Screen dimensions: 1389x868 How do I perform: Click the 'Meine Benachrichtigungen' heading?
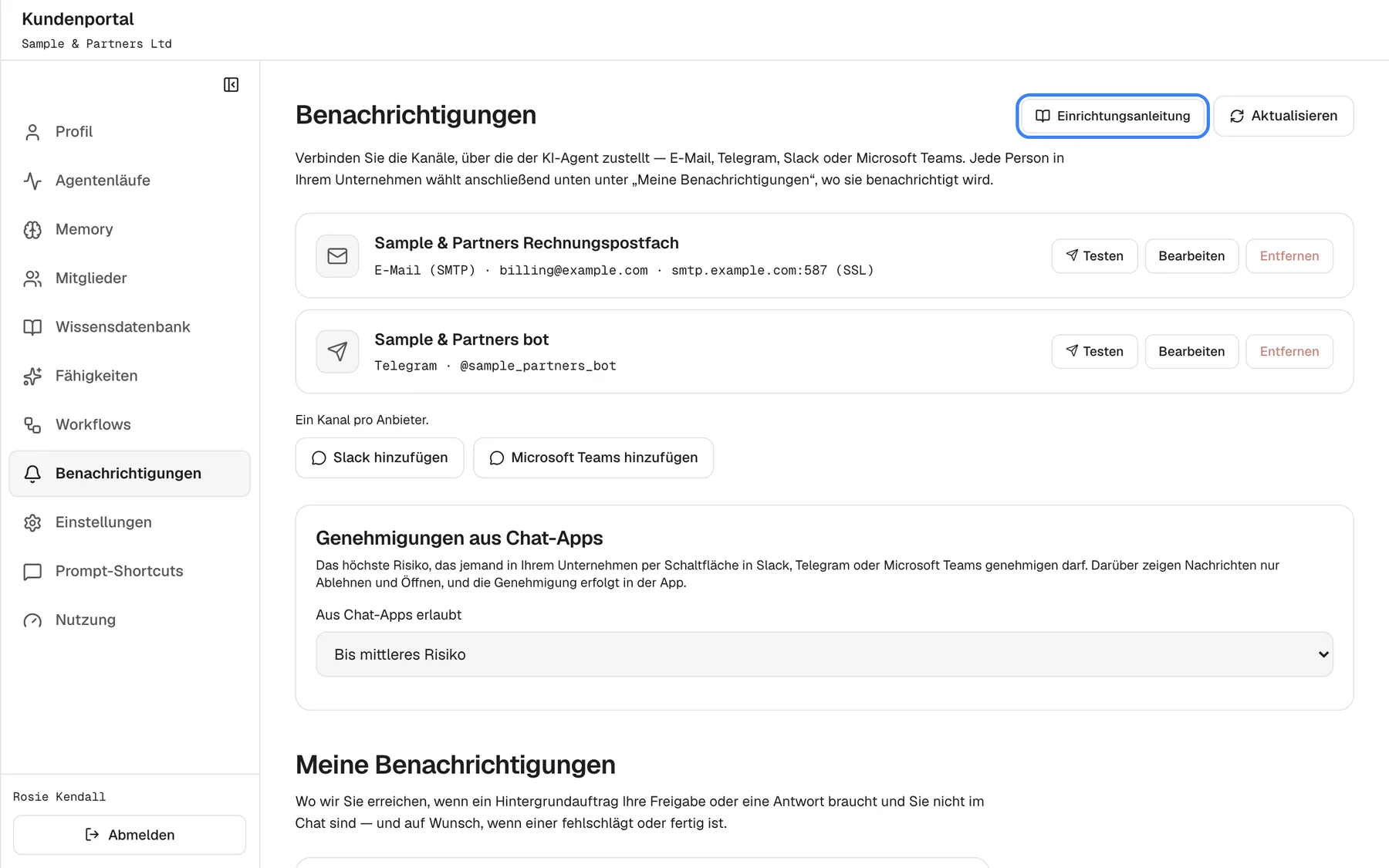click(455, 765)
